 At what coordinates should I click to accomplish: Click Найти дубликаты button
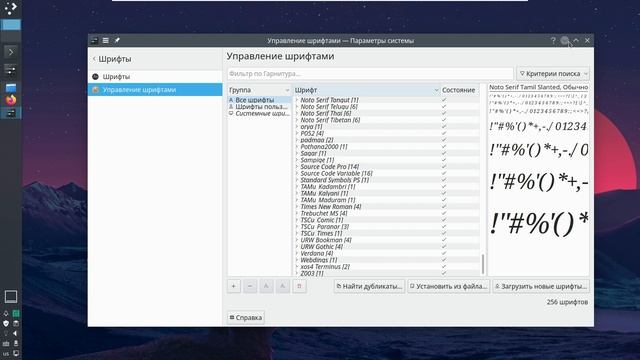tap(369, 286)
